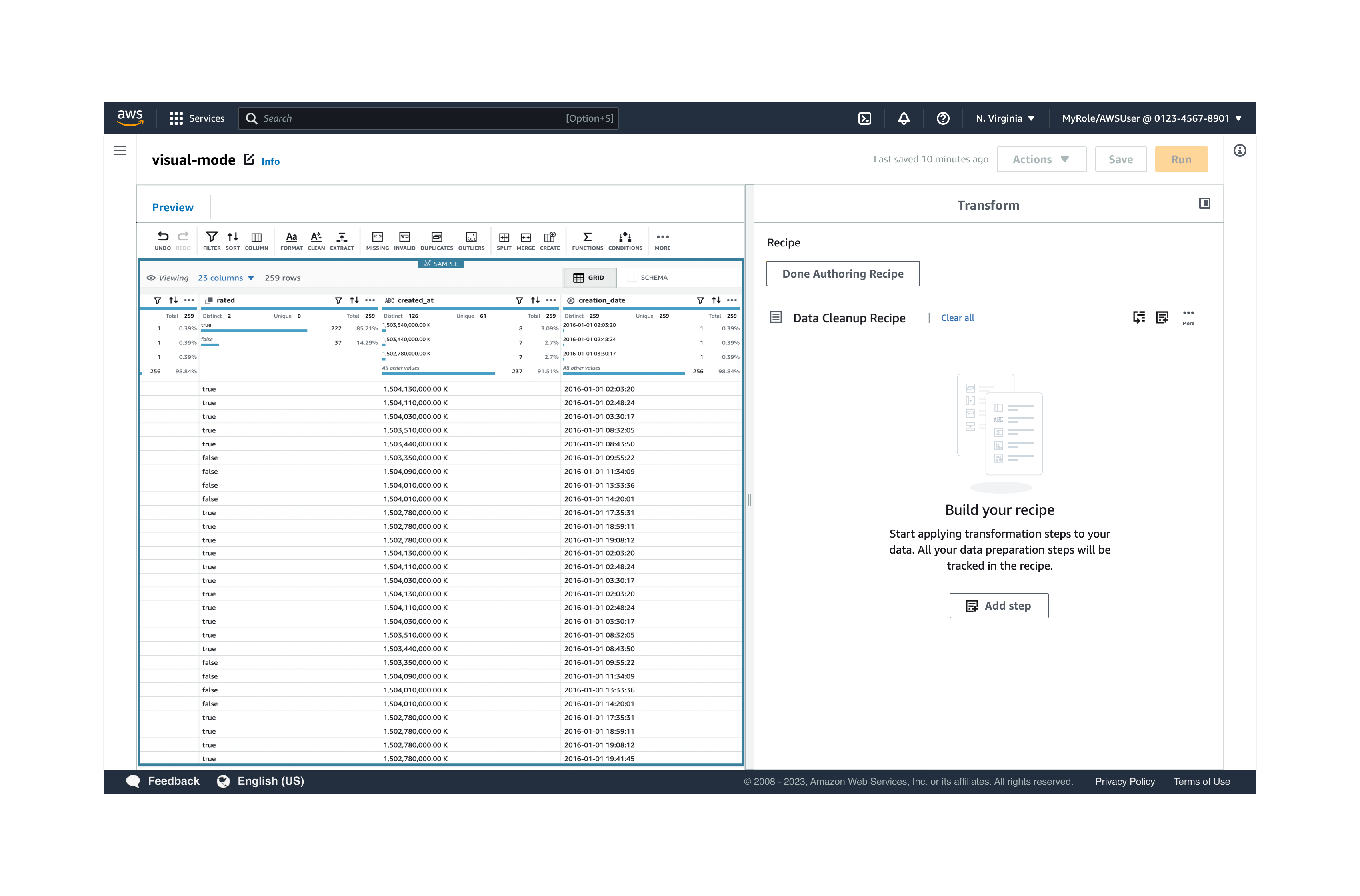This screenshot has width=1360, height=896.
Task: Open the N. Virginia region dropdown
Action: (x=1004, y=118)
